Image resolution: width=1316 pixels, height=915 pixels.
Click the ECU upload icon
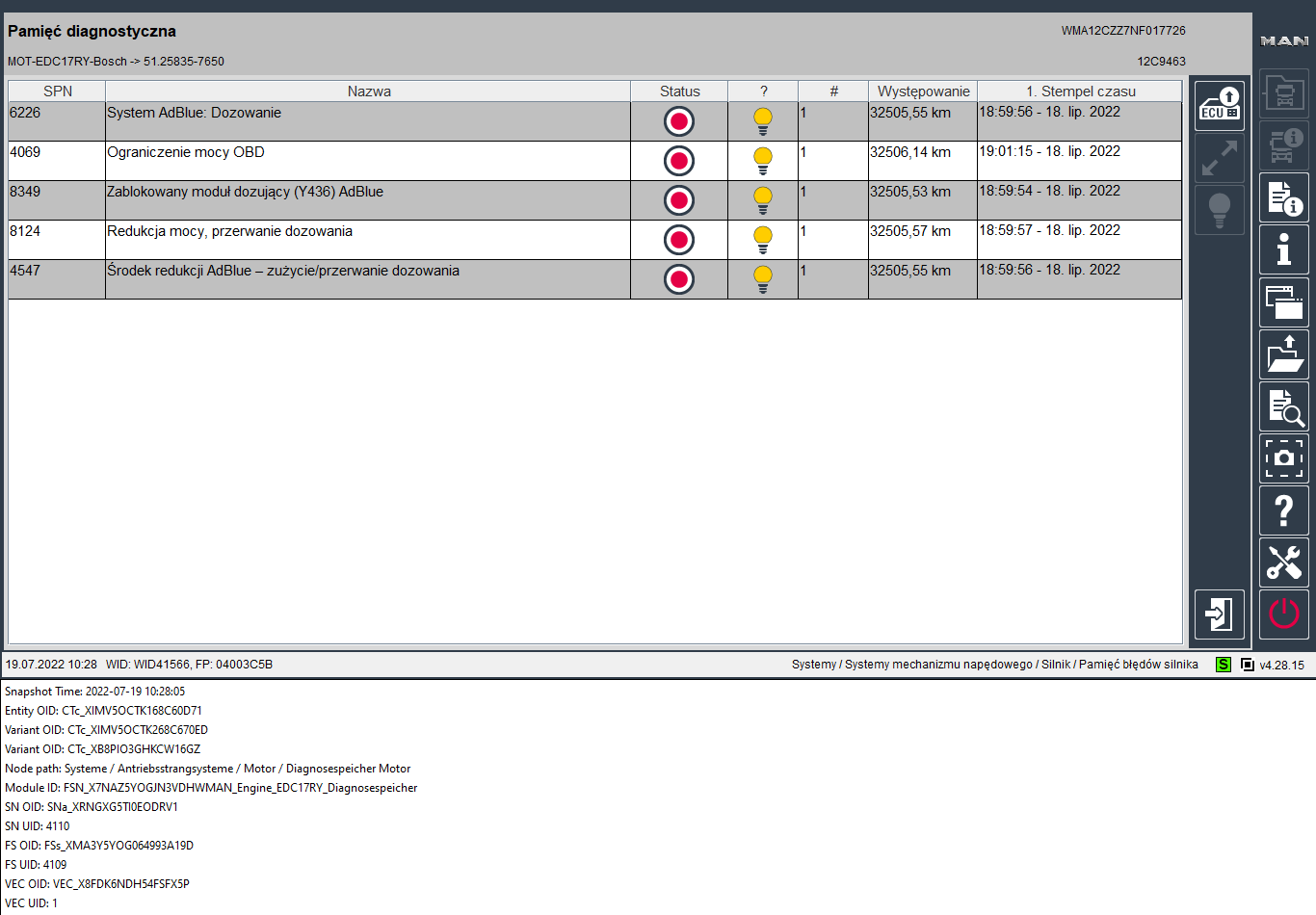pos(1220,106)
